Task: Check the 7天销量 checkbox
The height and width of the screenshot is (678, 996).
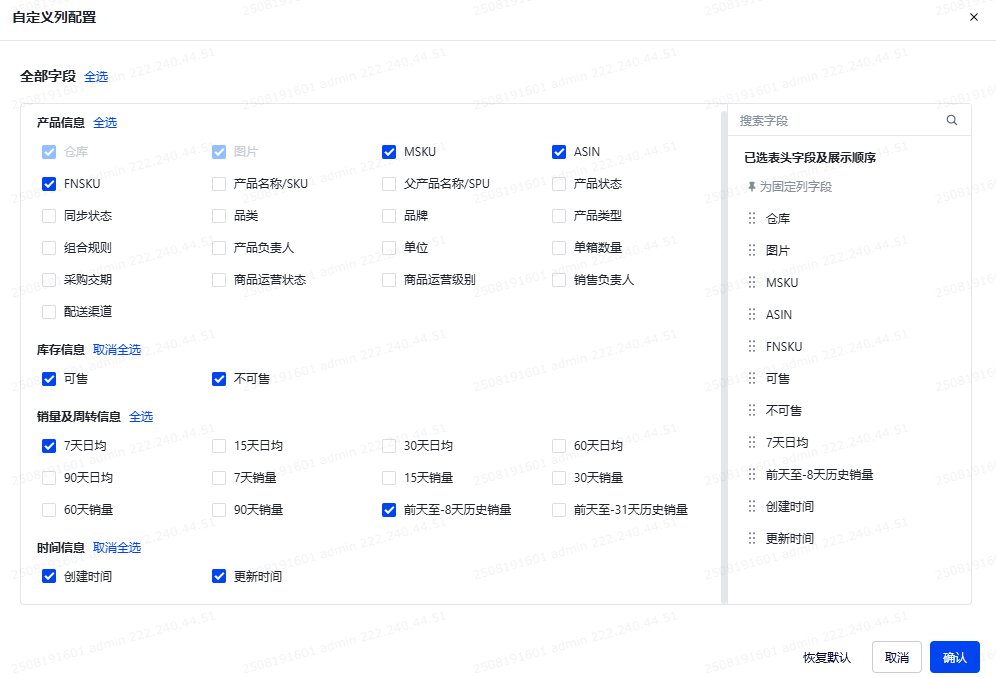Action: pos(219,477)
